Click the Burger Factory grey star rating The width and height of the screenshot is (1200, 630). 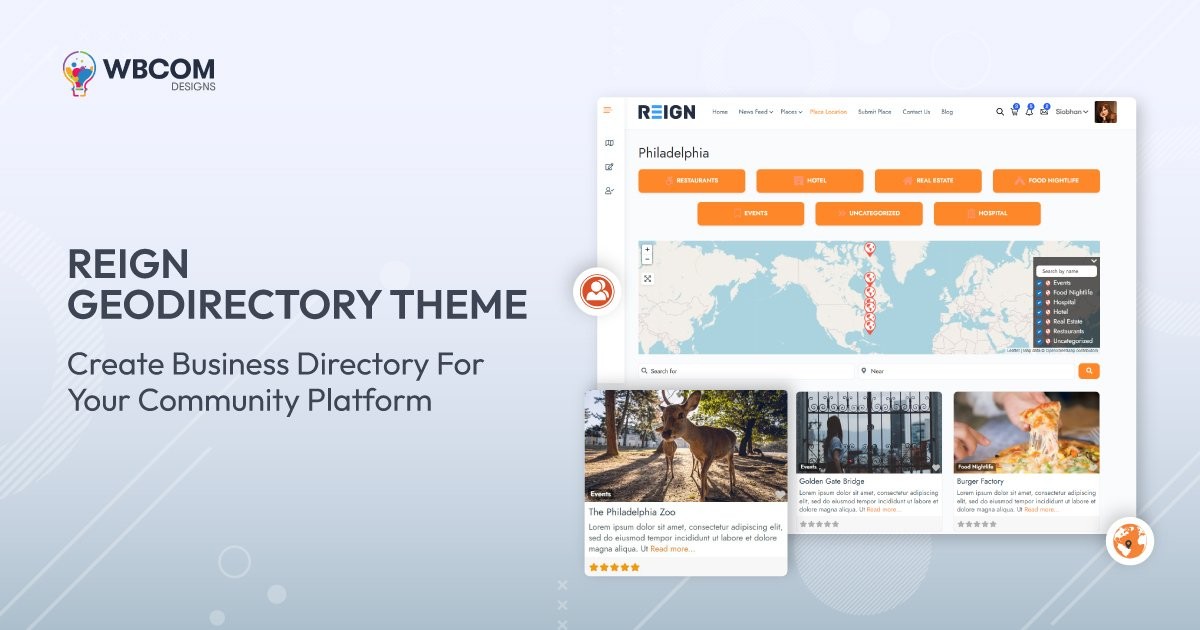977,524
